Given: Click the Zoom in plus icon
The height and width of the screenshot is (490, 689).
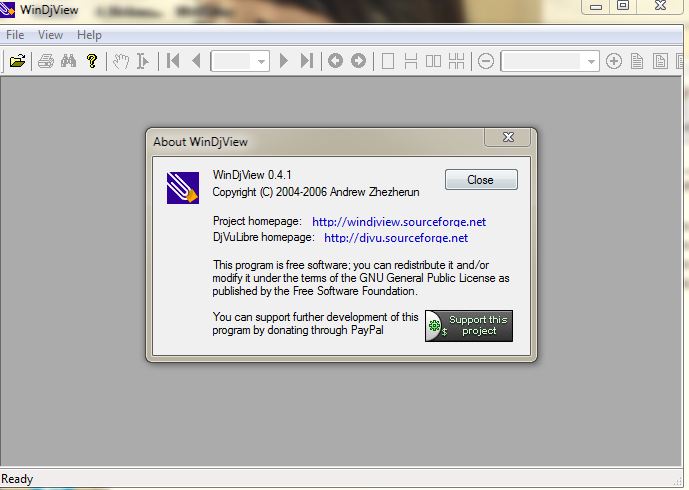Looking at the screenshot, I should pos(614,61).
